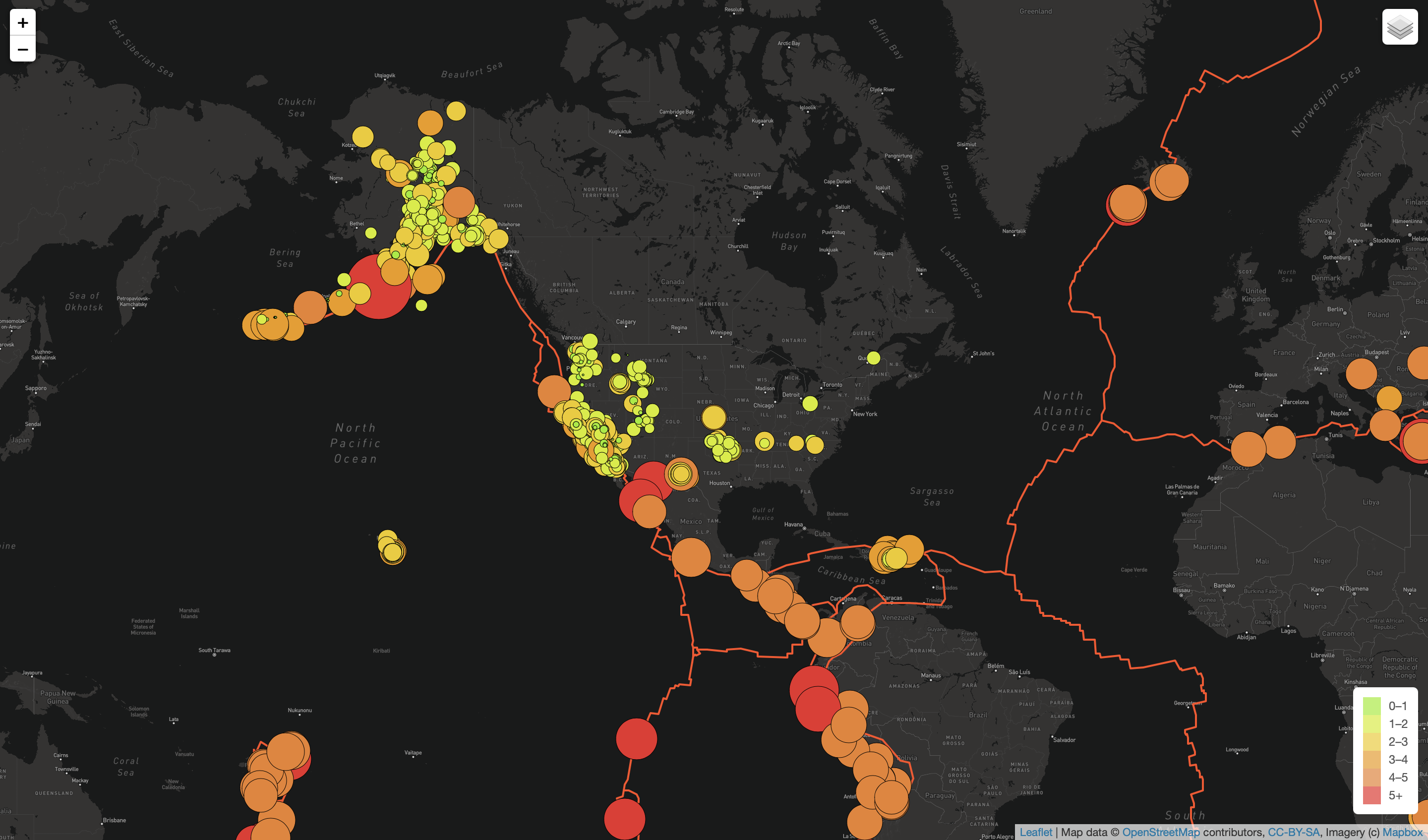Click the yellow marker in Nebraska
This screenshot has width=1428, height=840.
coord(714,418)
